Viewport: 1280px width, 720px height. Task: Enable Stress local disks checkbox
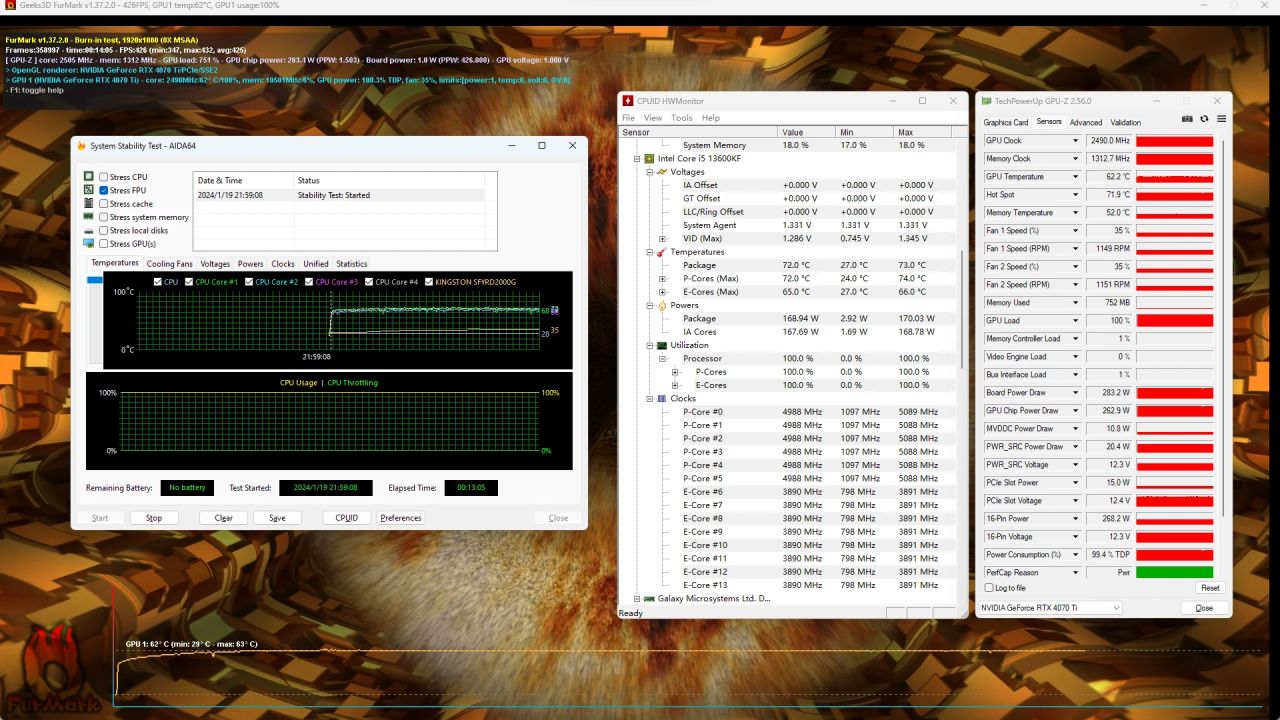point(103,230)
